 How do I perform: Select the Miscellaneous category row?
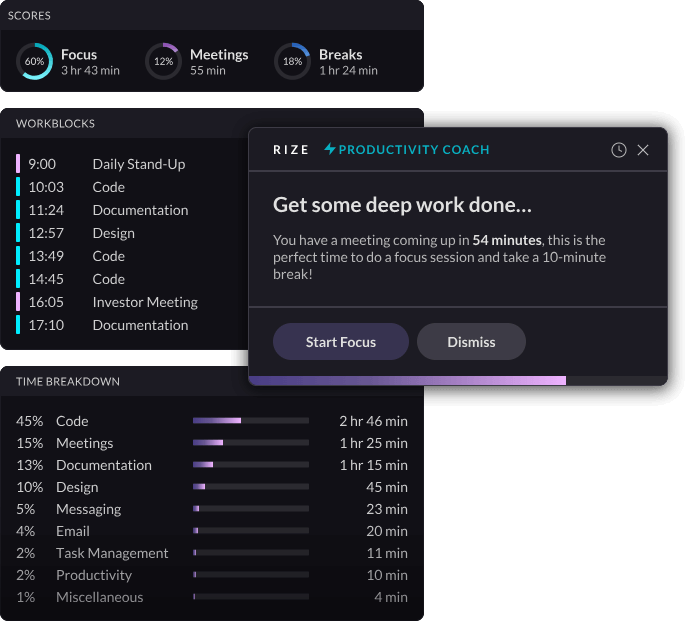(212, 597)
